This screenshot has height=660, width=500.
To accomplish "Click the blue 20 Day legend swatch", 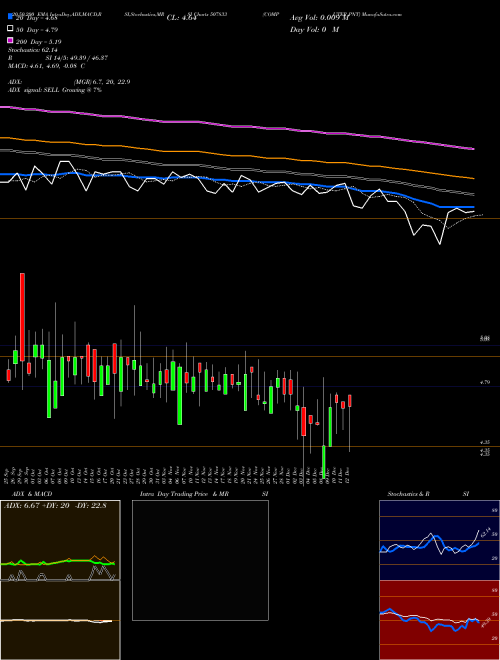I will (x=10, y=17).
